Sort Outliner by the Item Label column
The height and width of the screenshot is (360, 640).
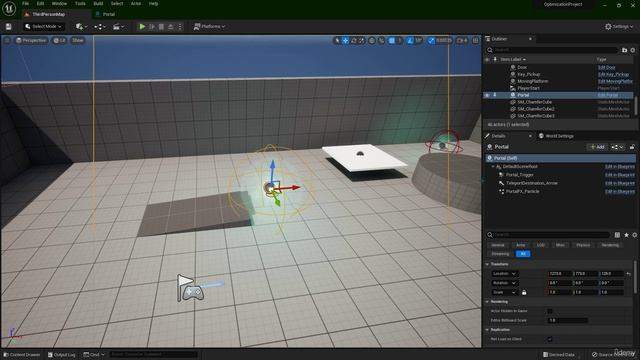point(513,60)
